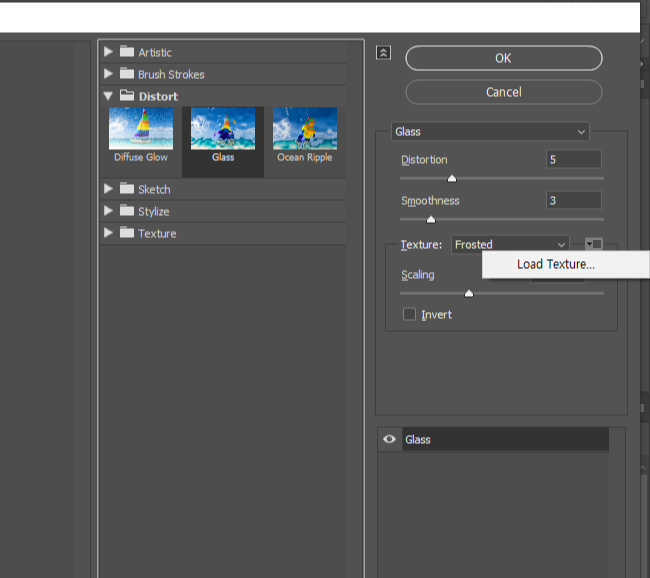Collapse the Distort filter category
Image resolution: width=650 pixels, height=578 pixels.
(108, 96)
